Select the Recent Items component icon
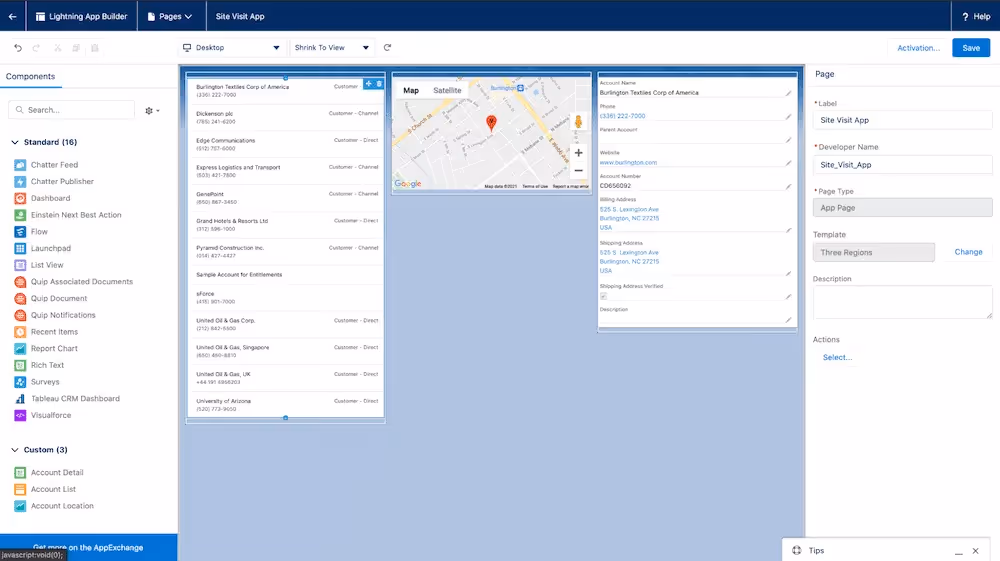The image size is (1000, 561). (20, 332)
